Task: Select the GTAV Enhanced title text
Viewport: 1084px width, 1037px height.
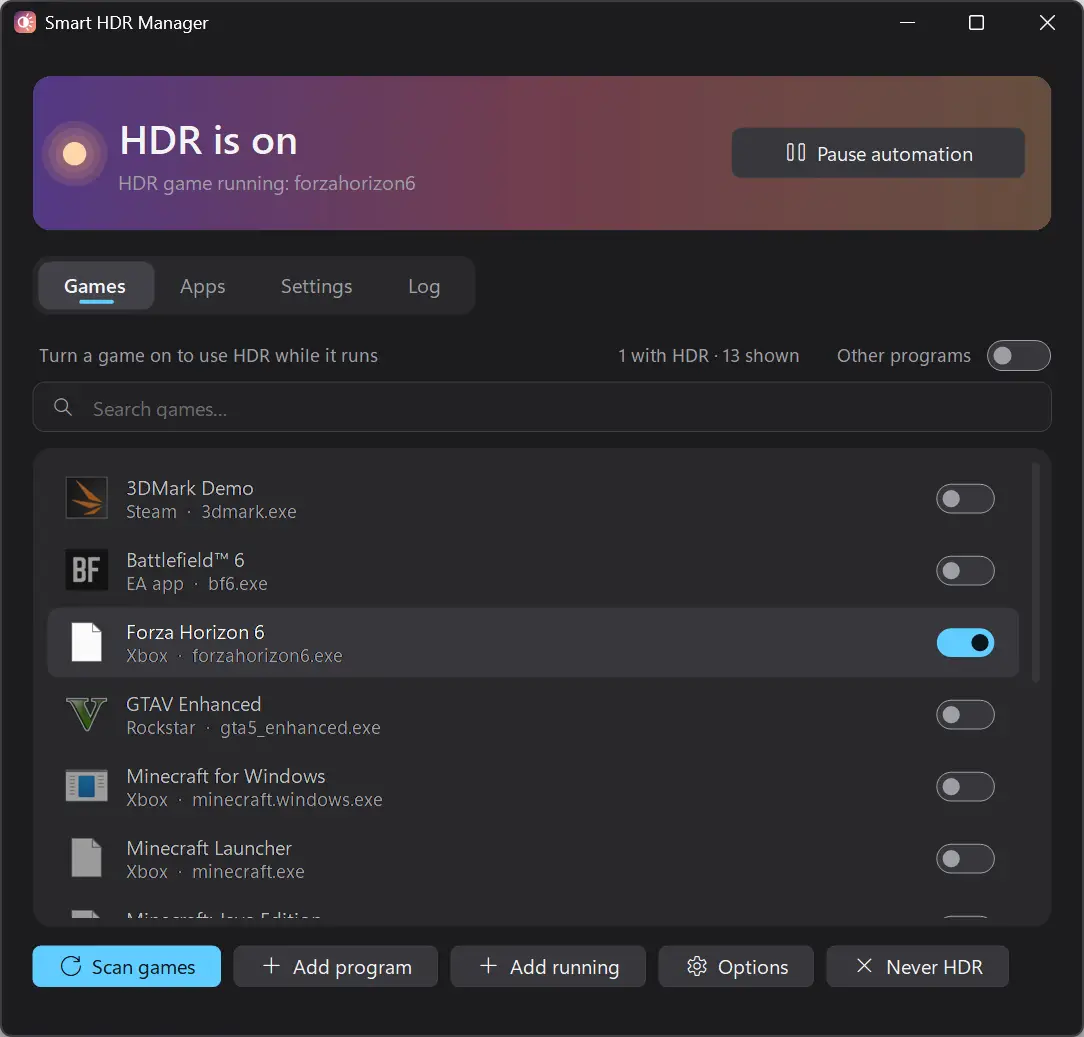Action: pyautogui.click(x=194, y=704)
